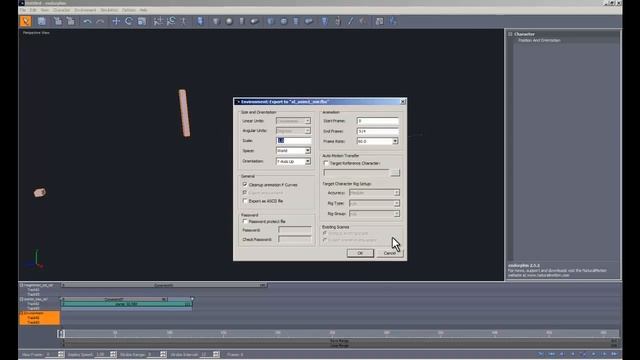The height and width of the screenshot is (360, 640).
Task: Click the teal animation clip in timeline
Action: pyautogui.click(x=127, y=304)
